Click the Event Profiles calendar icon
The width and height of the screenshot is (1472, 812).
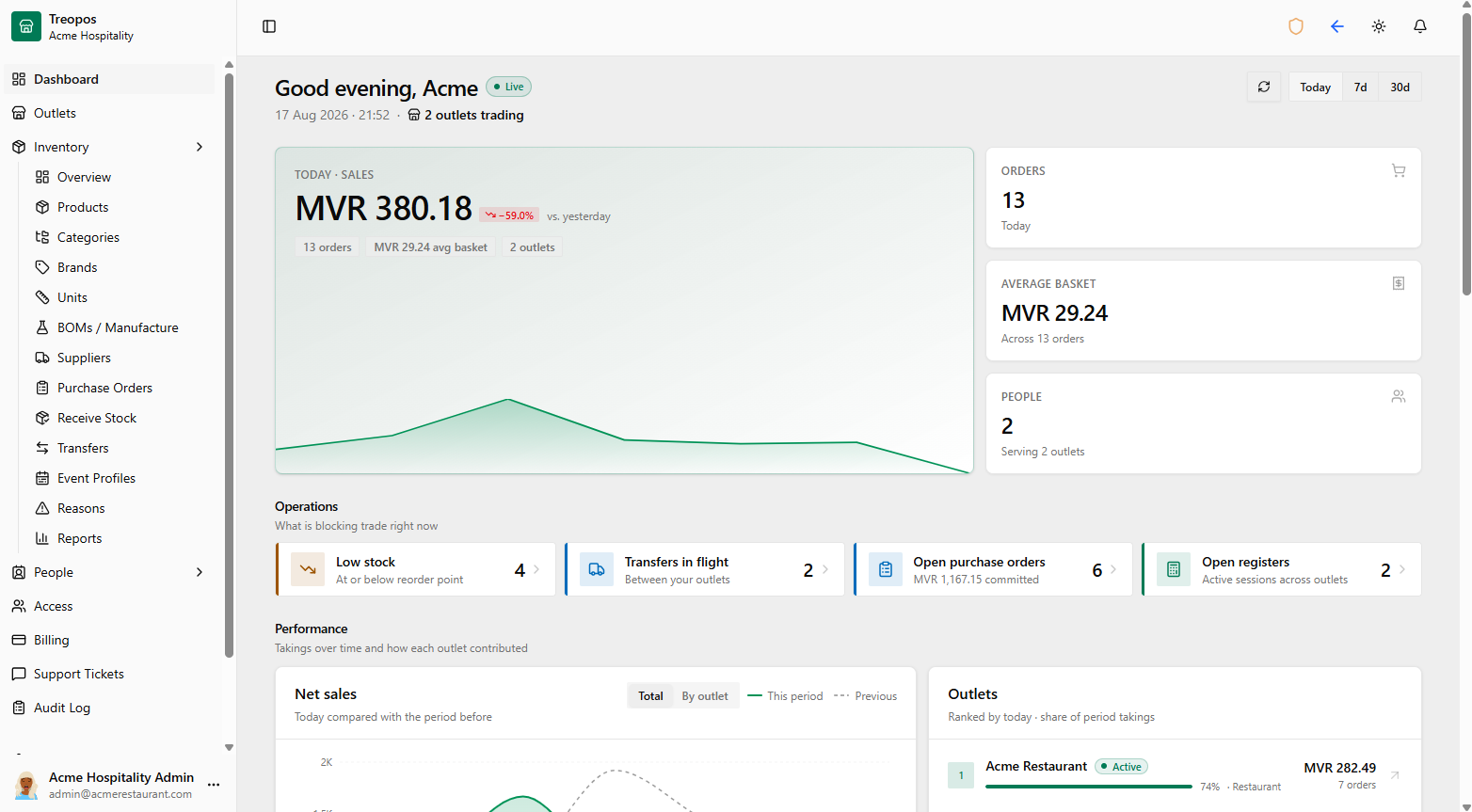pos(42,478)
